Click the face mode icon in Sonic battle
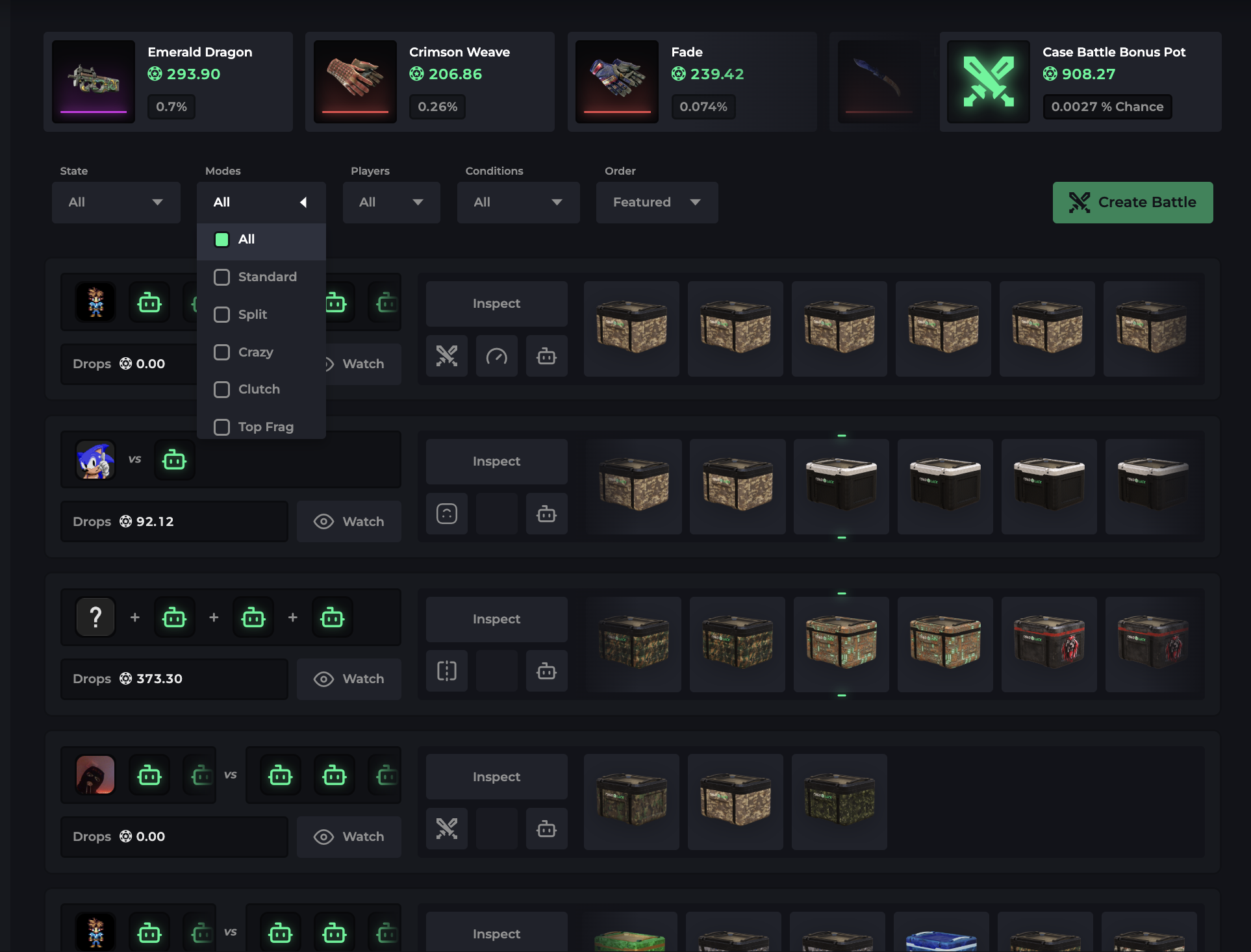 (447, 514)
